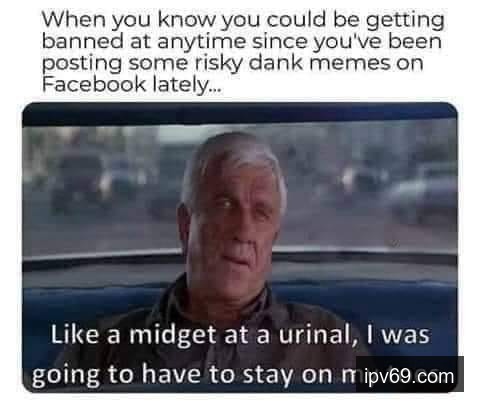The height and width of the screenshot is (408, 480).
Task: Click the word "urinal" in the subtitle
Action: pos(315,335)
